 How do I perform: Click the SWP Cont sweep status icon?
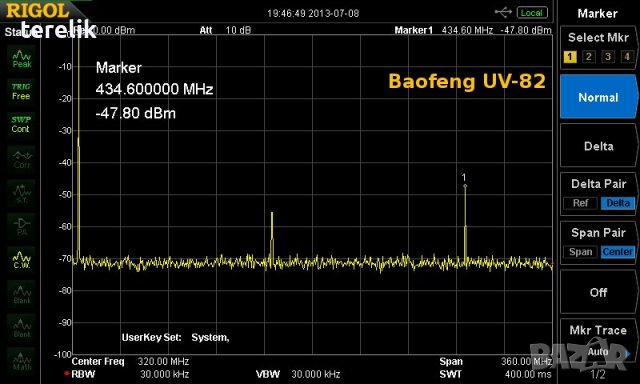(21, 124)
